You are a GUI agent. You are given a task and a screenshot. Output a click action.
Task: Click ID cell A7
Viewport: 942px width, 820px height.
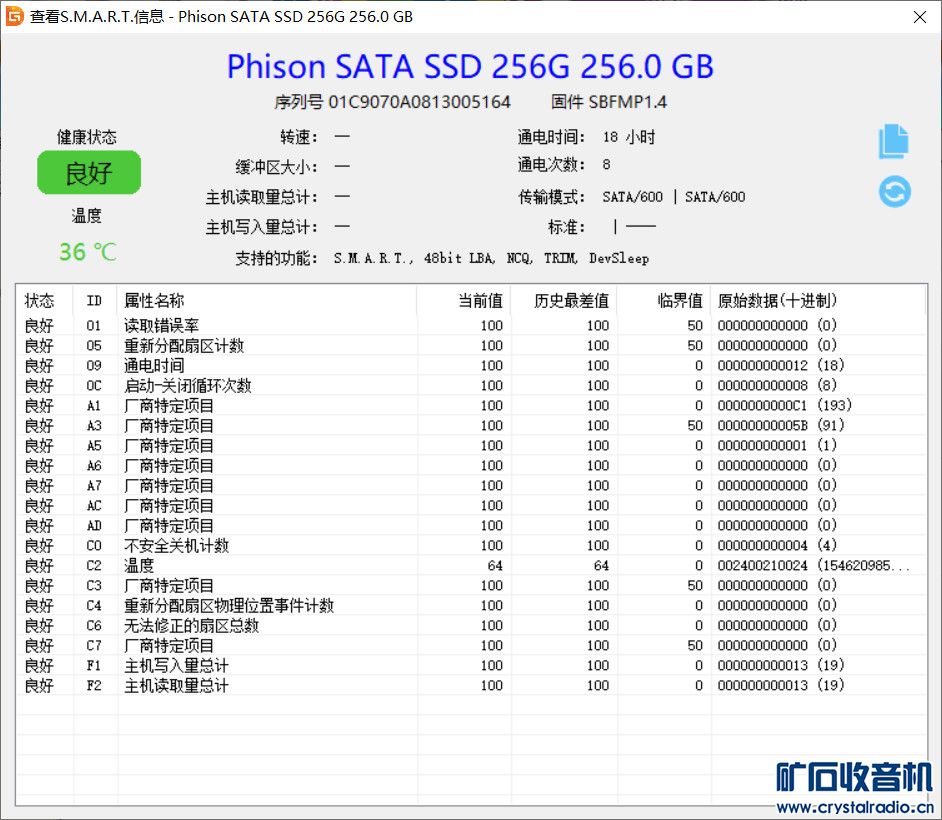click(94, 485)
